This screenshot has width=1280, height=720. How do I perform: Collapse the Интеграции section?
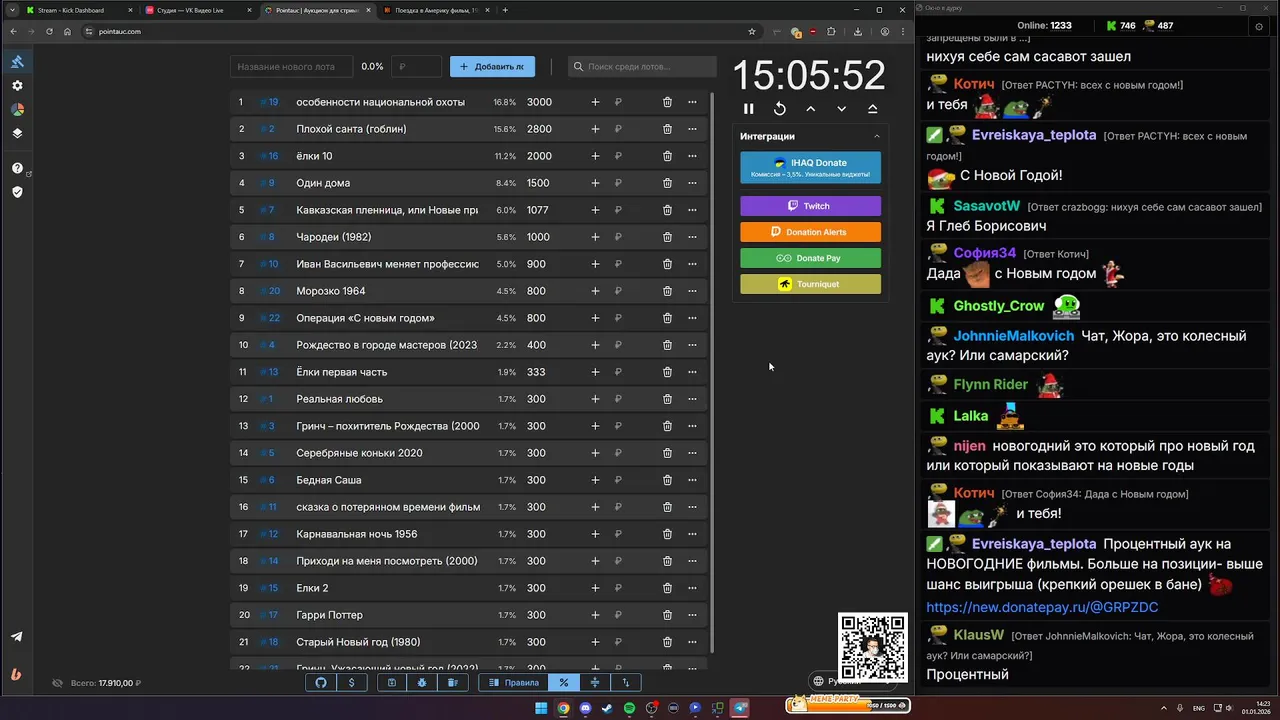coord(877,136)
